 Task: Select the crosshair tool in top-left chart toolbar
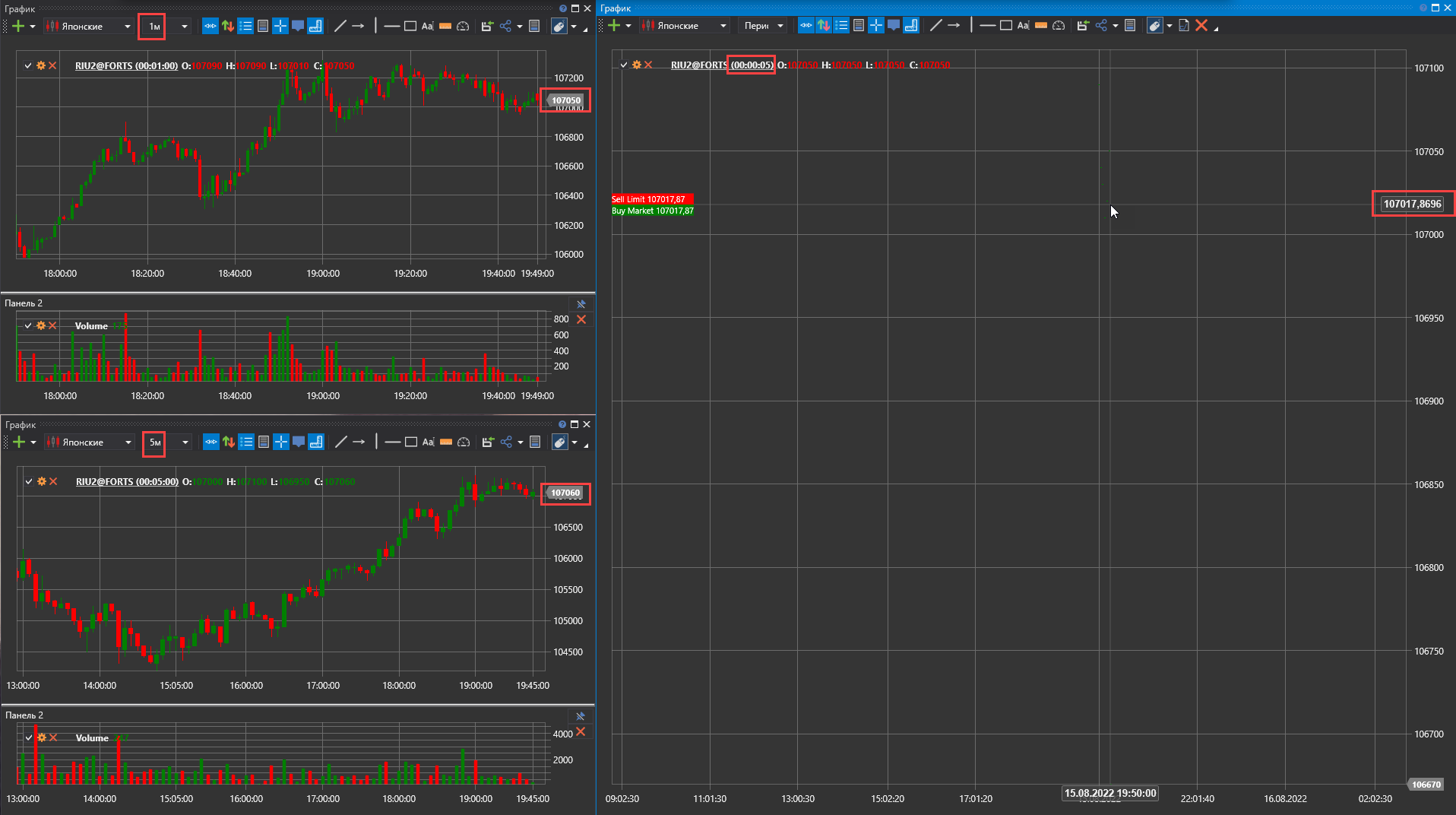[280, 26]
